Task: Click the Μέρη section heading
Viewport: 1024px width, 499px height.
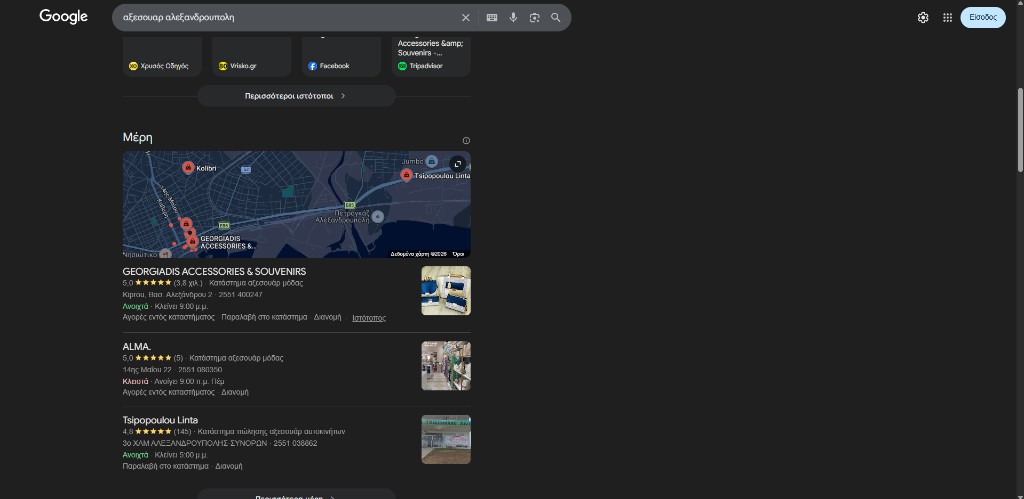Action: pyautogui.click(x=138, y=137)
